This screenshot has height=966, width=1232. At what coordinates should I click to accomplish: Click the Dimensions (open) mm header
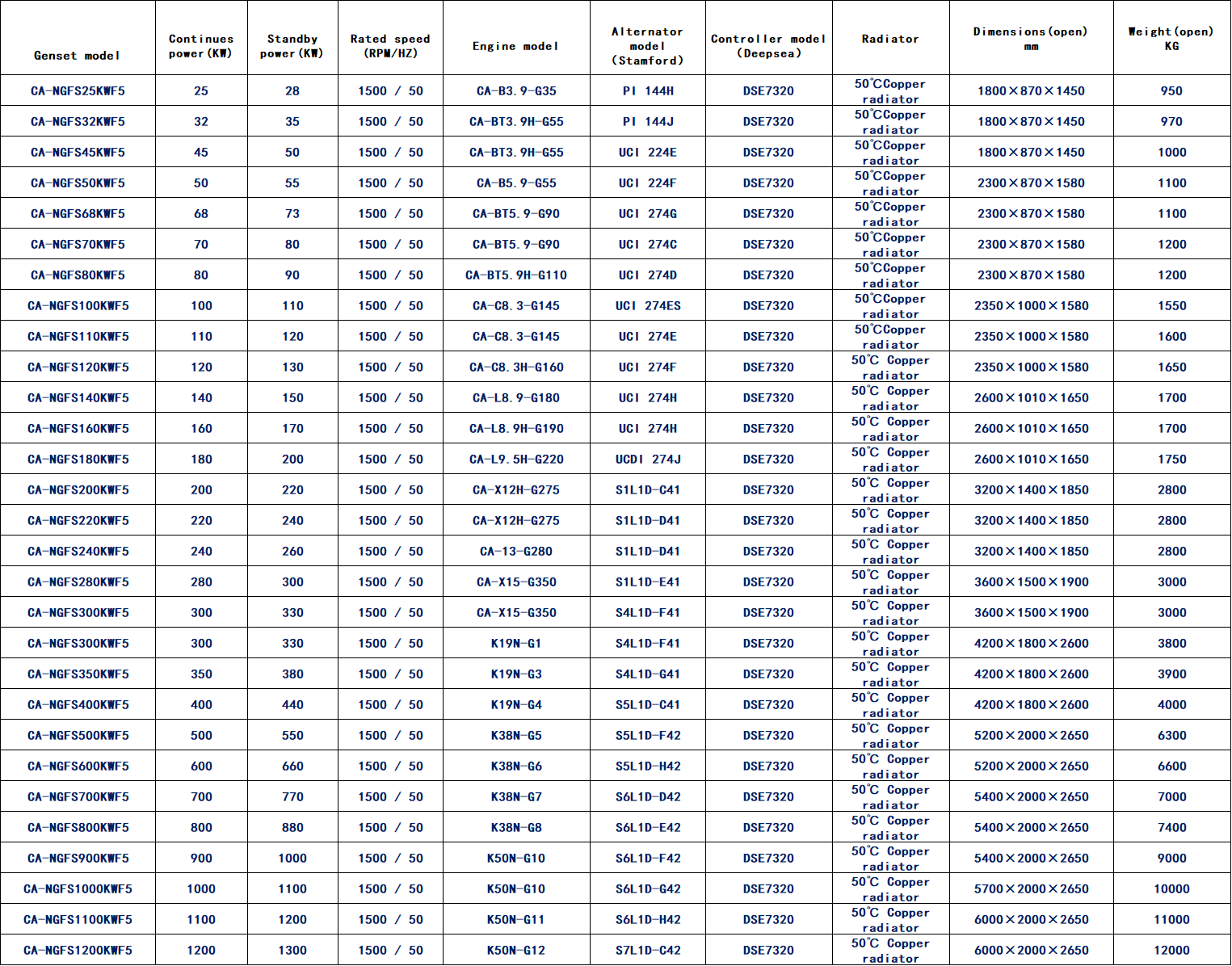(x=1031, y=39)
